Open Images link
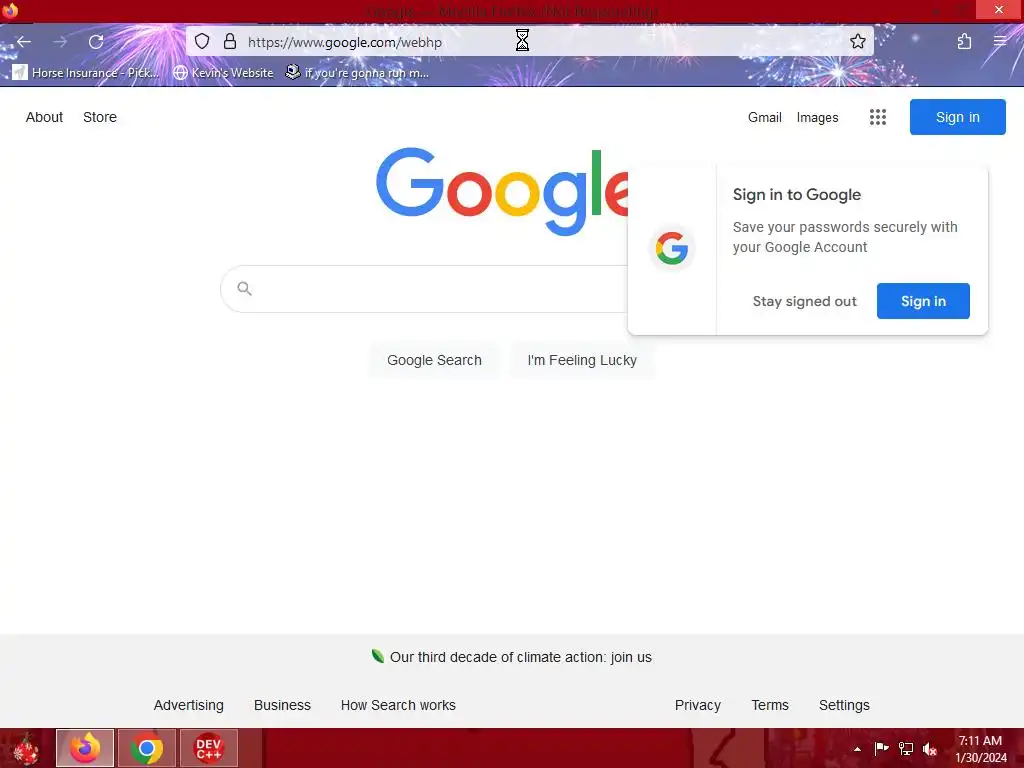The height and width of the screenshot is (768, 1024). [818, 117]
